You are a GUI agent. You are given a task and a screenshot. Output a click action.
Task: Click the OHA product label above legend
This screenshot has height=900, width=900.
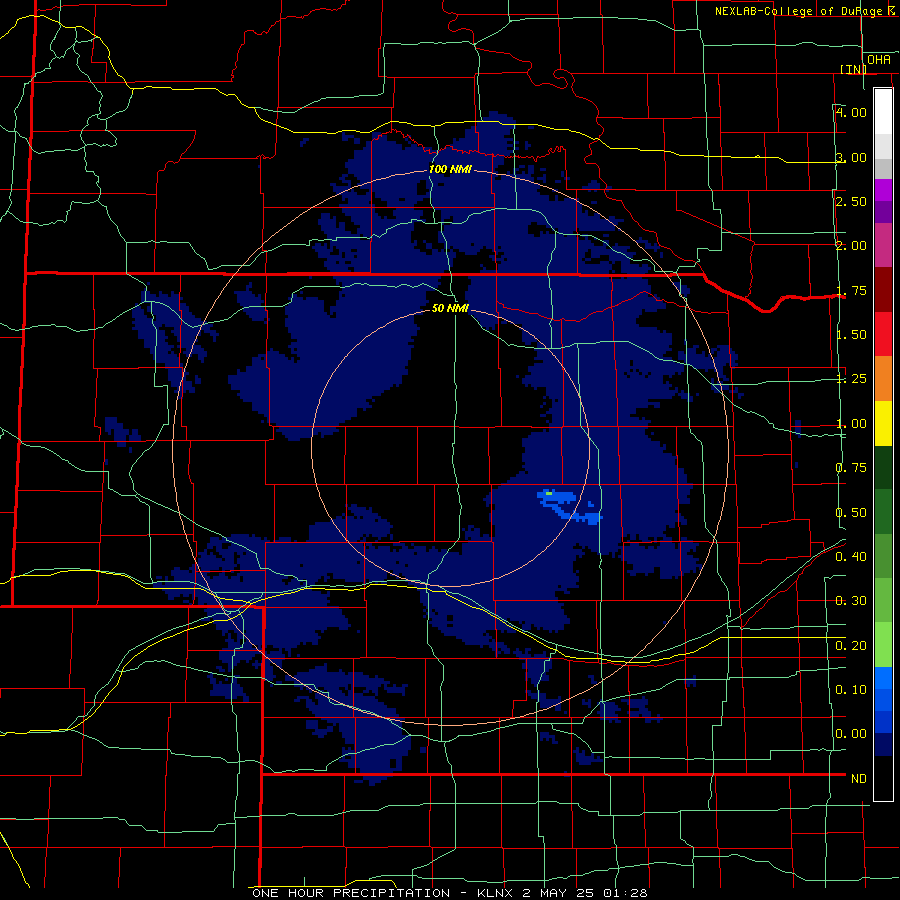(x=879, y=60)
